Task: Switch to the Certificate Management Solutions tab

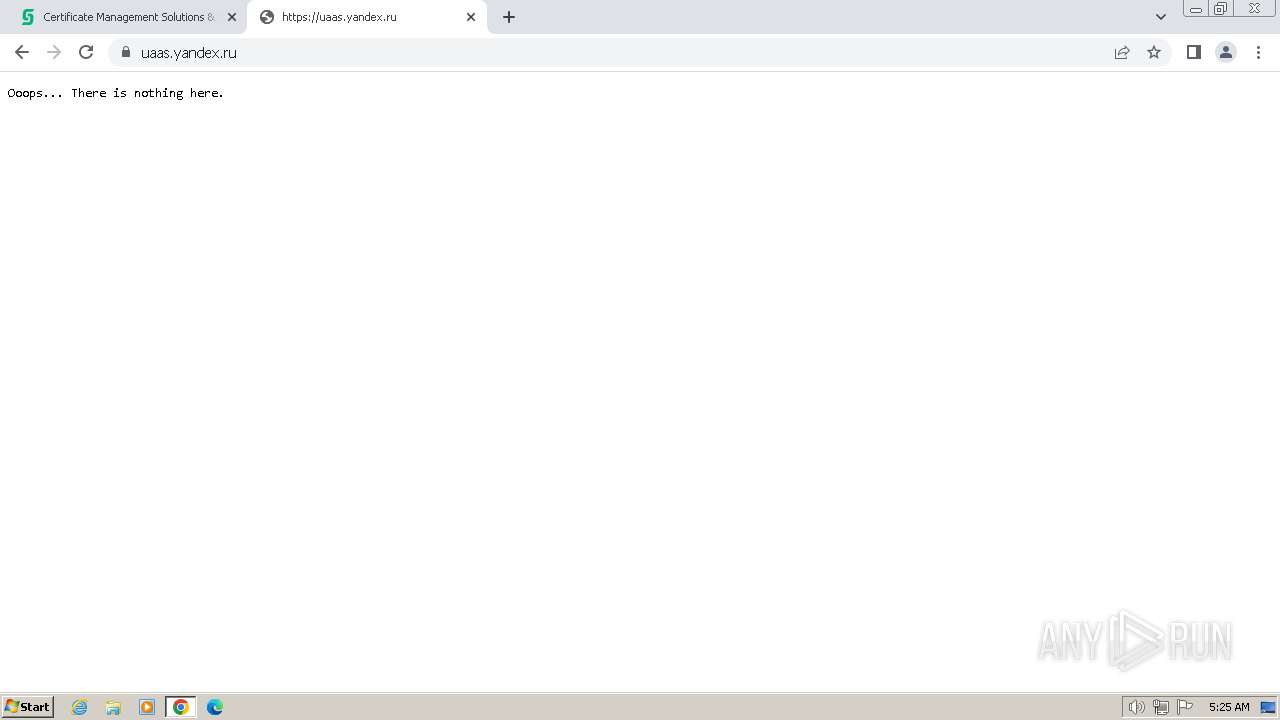Action: coord(128,17)
